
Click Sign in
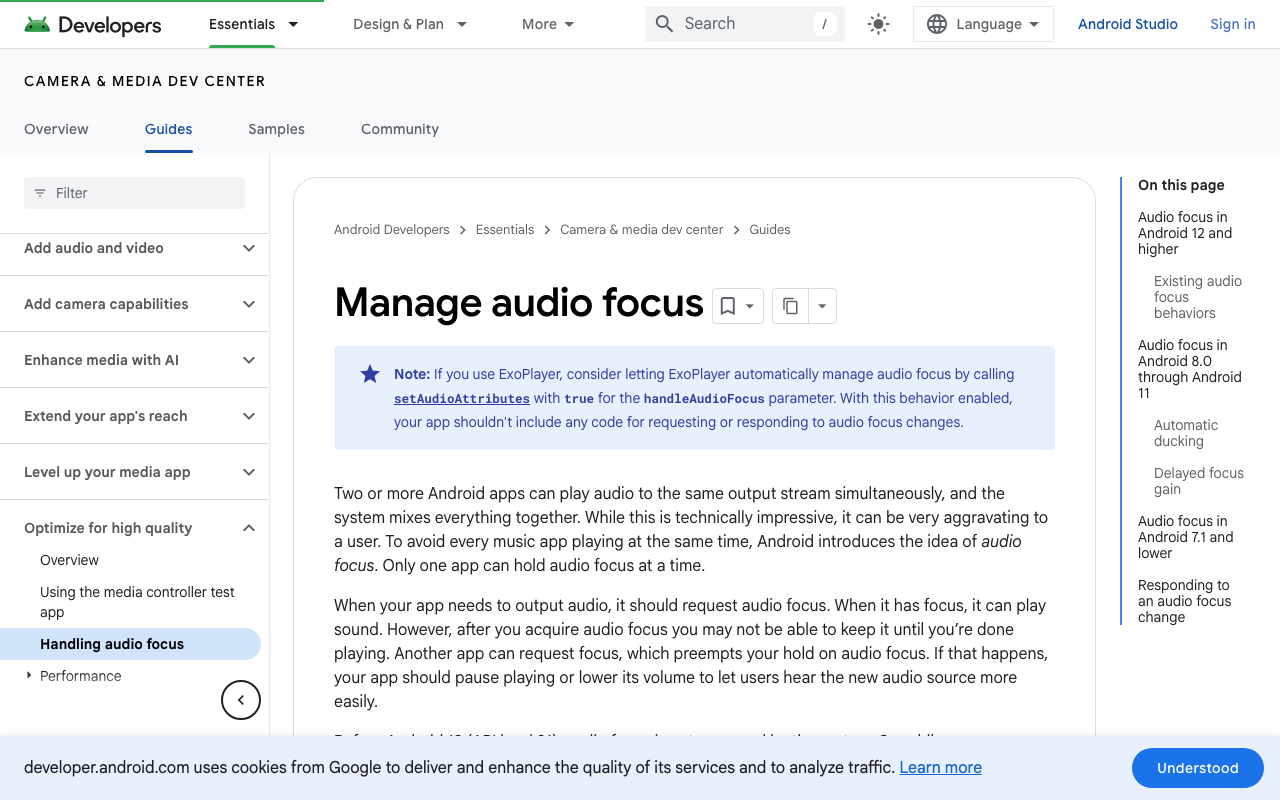[x=1232, y=24]
